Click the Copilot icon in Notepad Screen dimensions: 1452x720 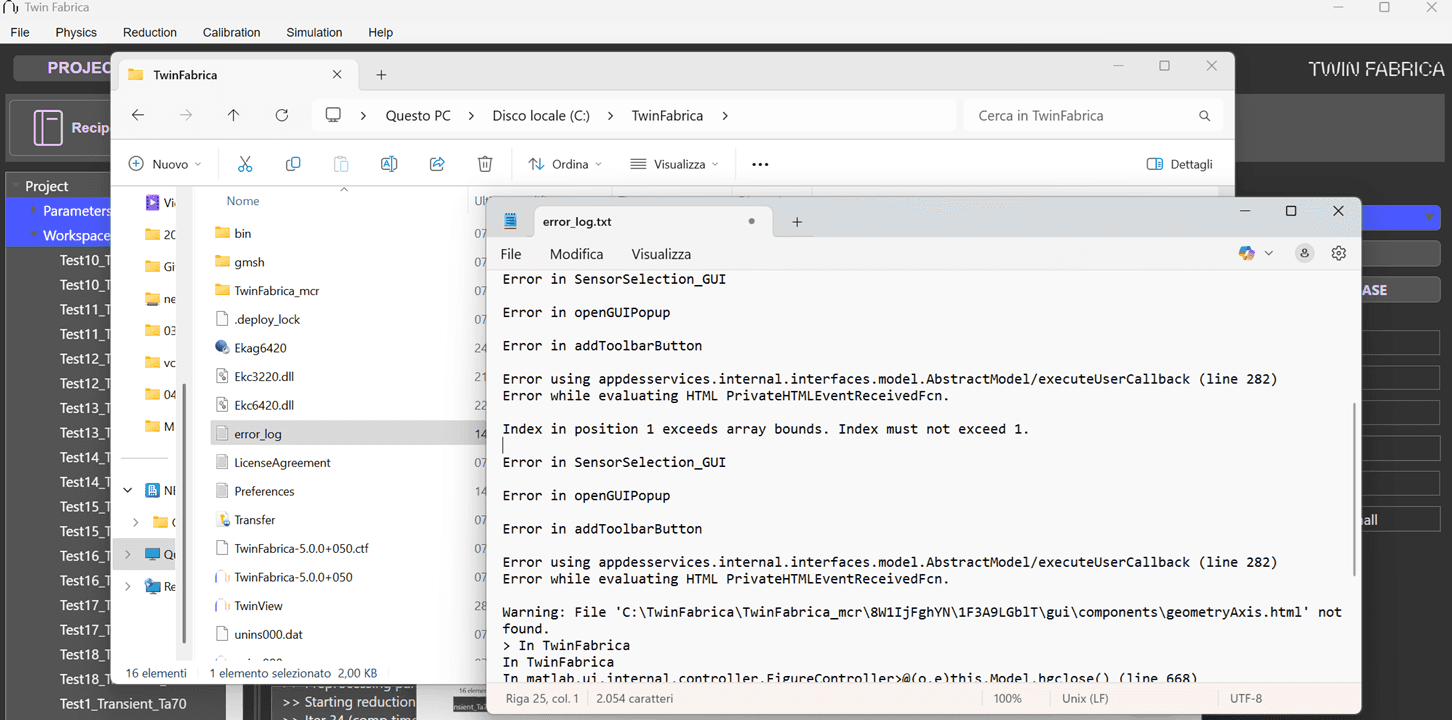[1247, 253]
